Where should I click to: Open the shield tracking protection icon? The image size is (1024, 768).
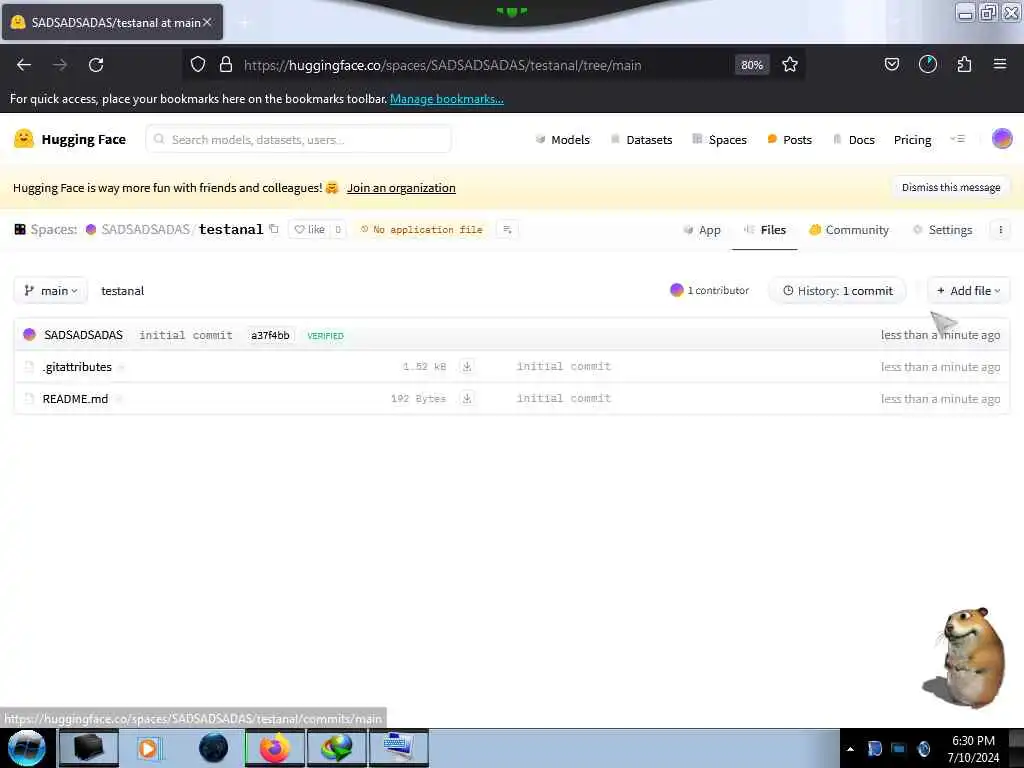[198, 65]
